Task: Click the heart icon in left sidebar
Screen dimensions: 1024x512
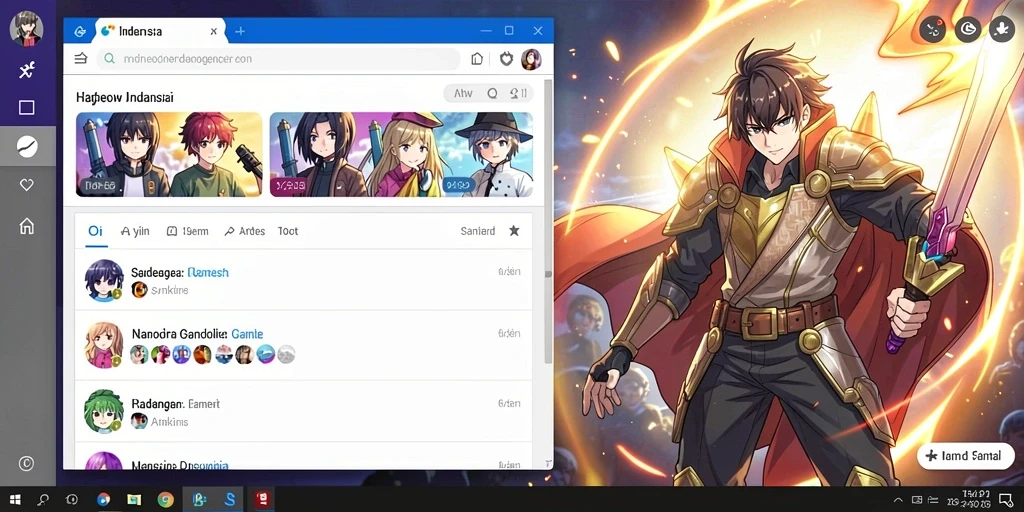Action: click(x=26, y=185)
